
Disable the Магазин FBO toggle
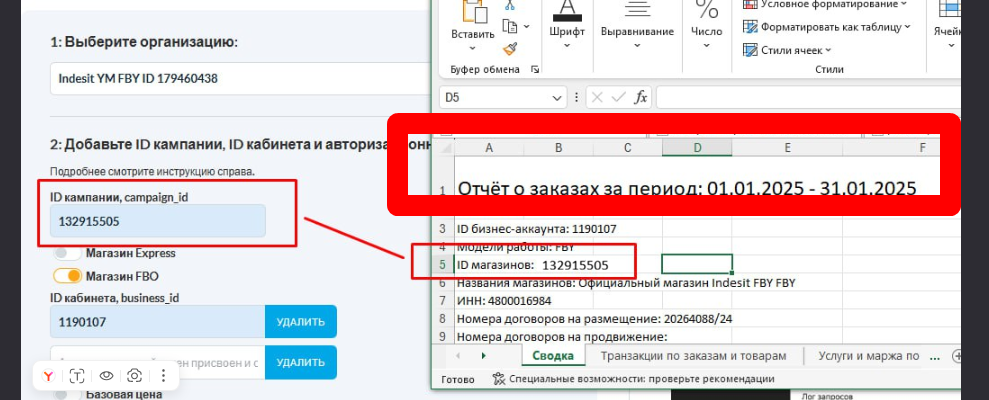(67, 276)
